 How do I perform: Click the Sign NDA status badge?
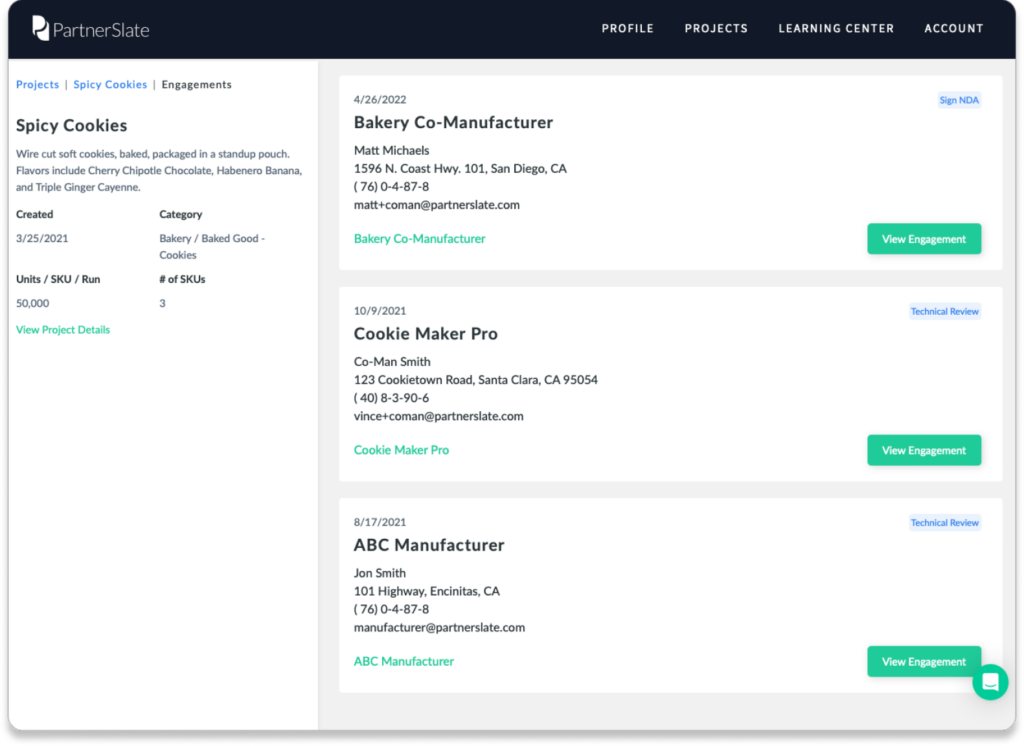click(x=958, y=100)
